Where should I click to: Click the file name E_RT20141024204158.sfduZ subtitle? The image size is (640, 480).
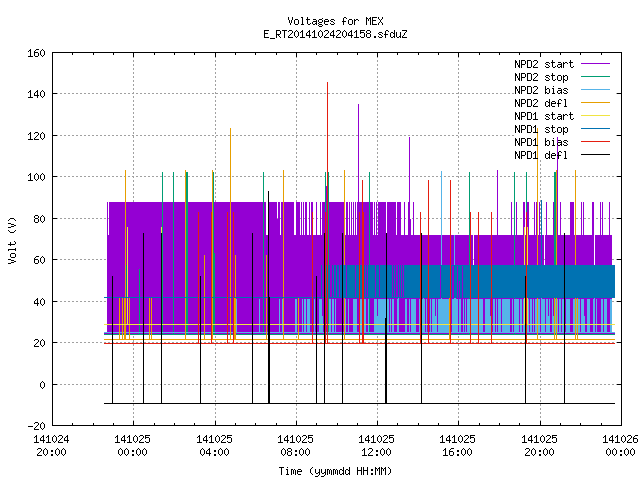coord(335,34)
